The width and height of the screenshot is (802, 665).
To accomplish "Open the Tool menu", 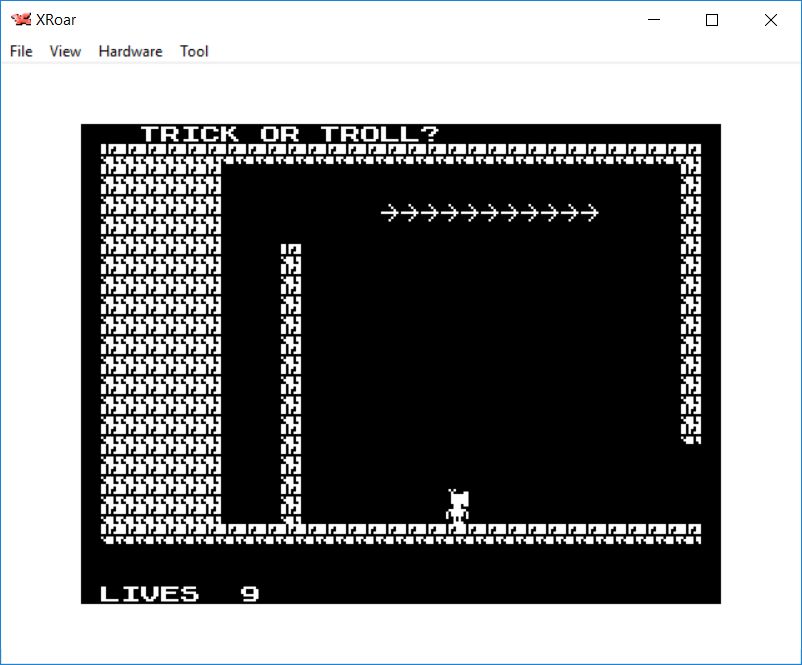I will (194, 51).
